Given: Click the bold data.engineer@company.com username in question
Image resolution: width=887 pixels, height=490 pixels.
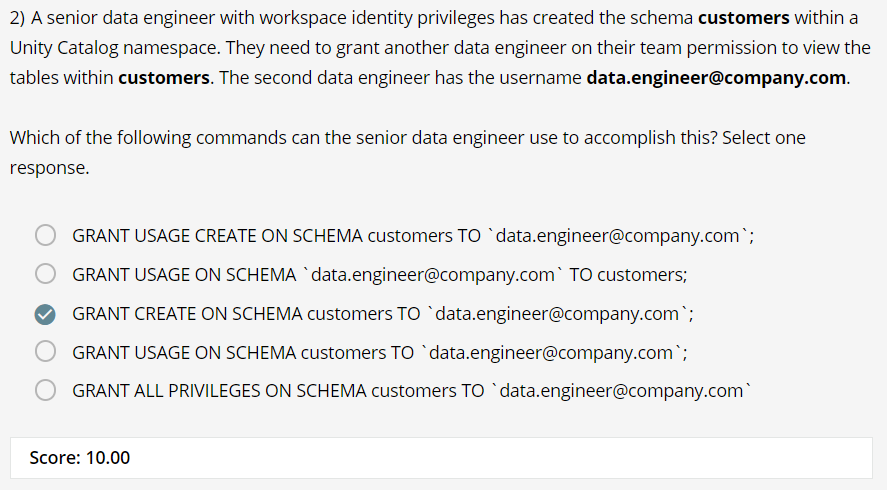Looking at the screenshot, I should point(717,78).
